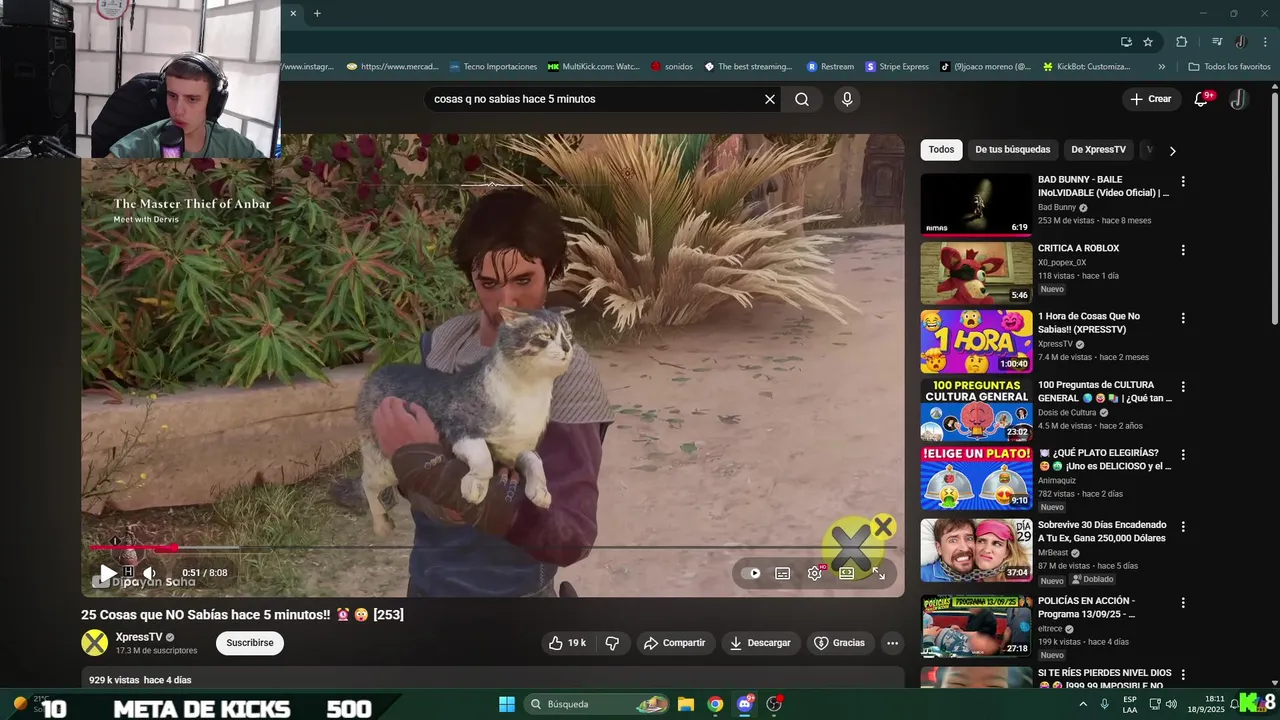Screen dimensions: 1280x720
Task: Open Chrome extensions puzzle icon
Action: 1182,42
